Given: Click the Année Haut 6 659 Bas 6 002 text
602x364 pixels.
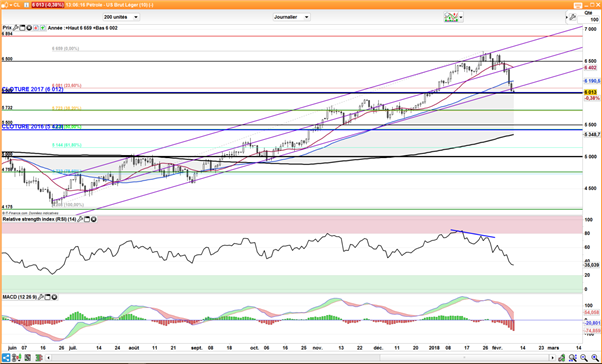Looking at the screenshot, I should (x=83, y=28).
